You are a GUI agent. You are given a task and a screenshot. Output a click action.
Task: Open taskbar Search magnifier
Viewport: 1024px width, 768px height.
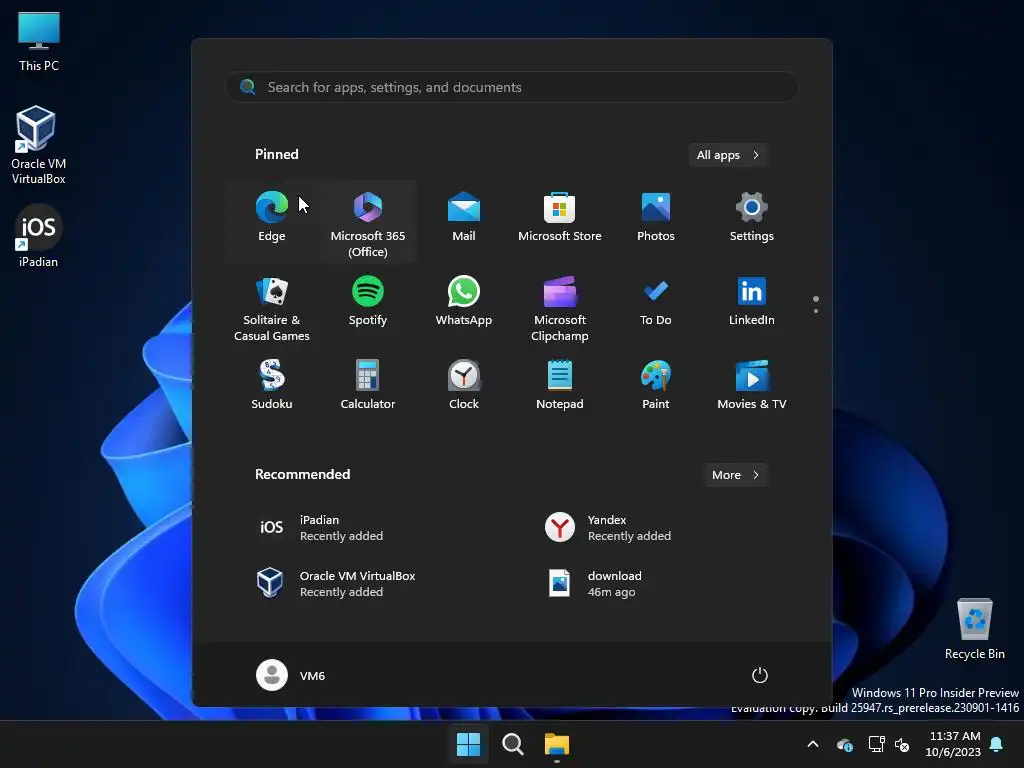click(513, 744)
